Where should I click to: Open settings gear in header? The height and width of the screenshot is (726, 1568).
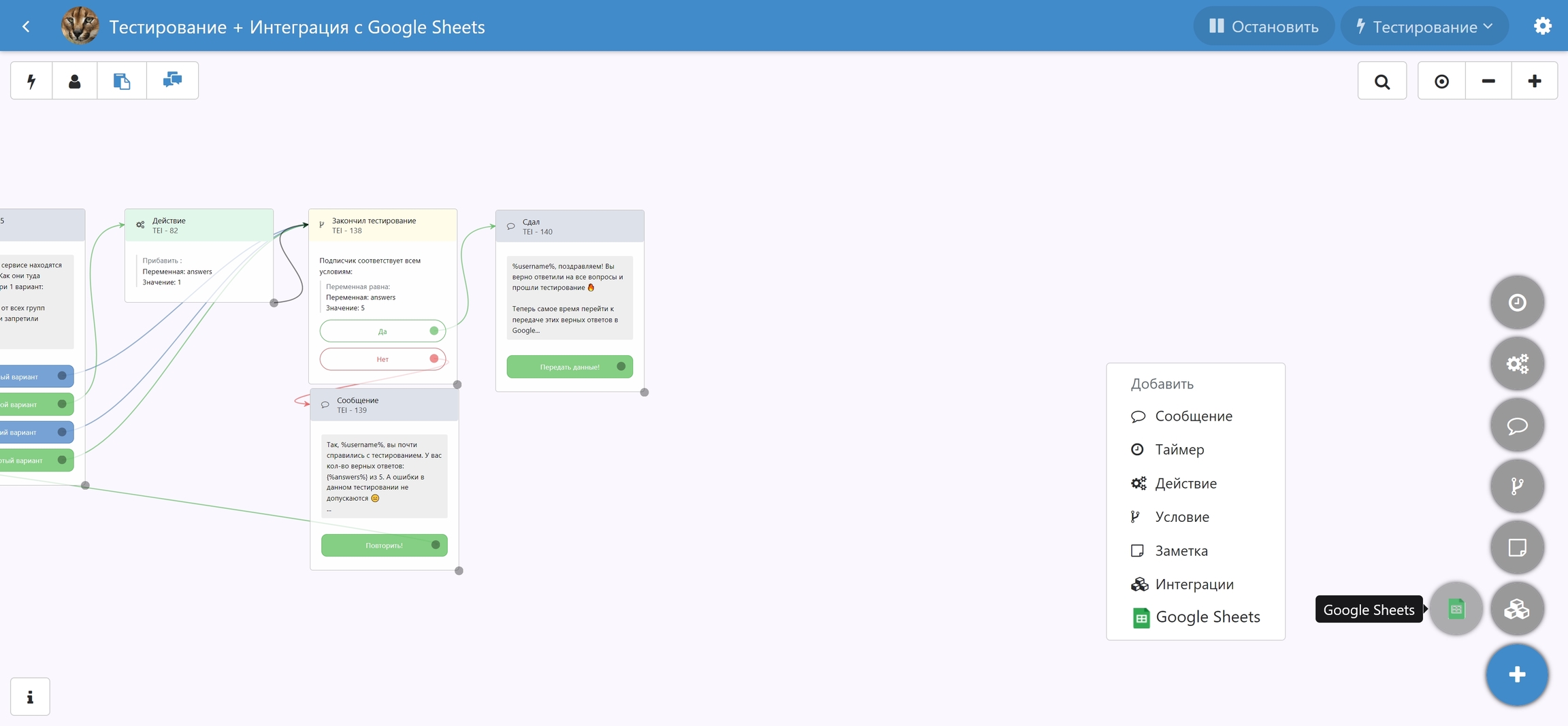click(1542, 27)
